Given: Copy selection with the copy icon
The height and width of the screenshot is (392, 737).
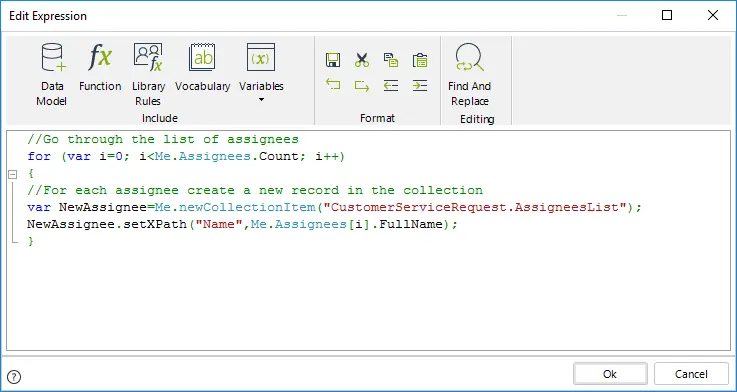Looking at the screenshot, I should [391, 60].
